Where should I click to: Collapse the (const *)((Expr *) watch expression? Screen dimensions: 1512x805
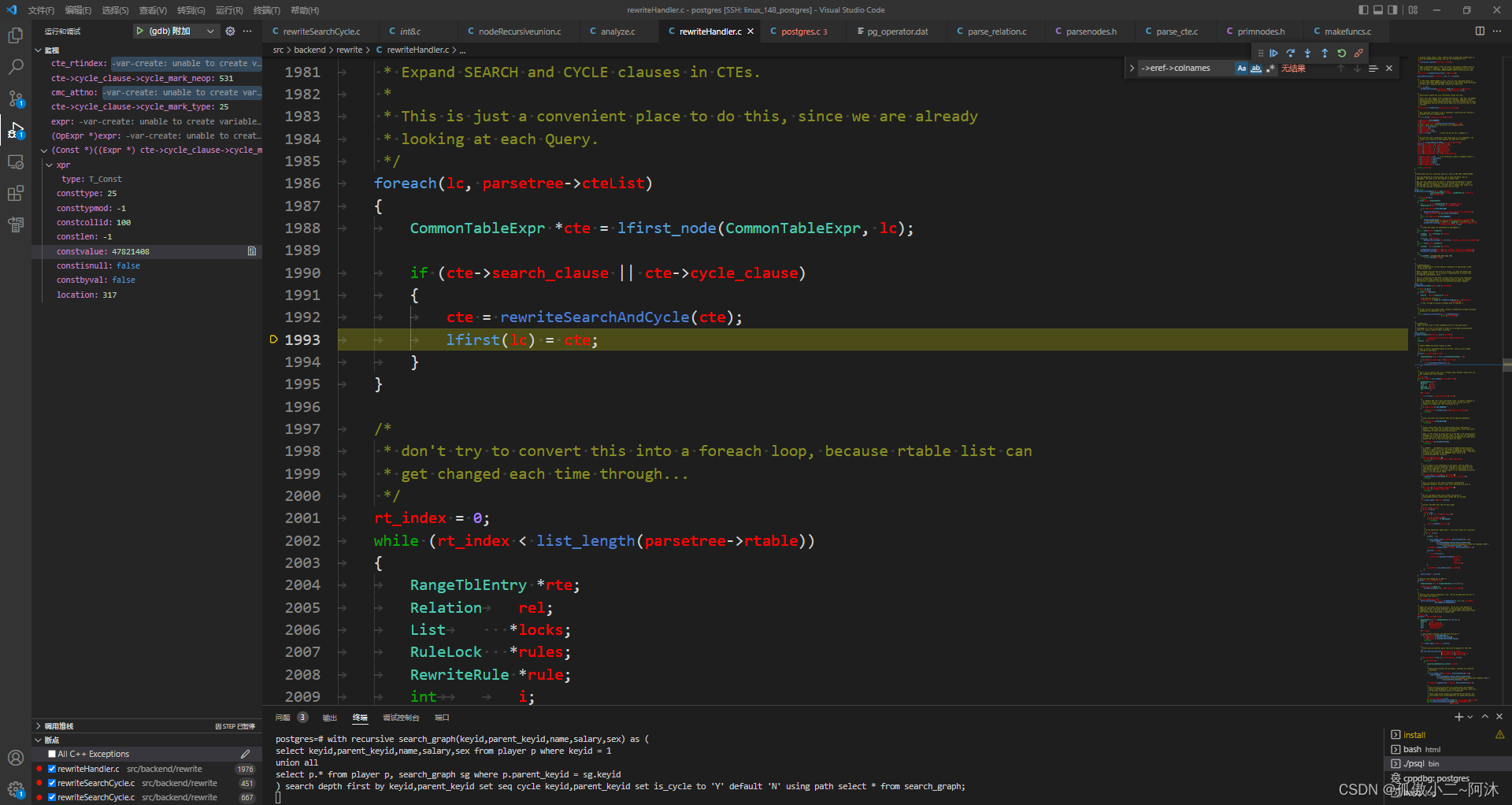tap(44, 150)
